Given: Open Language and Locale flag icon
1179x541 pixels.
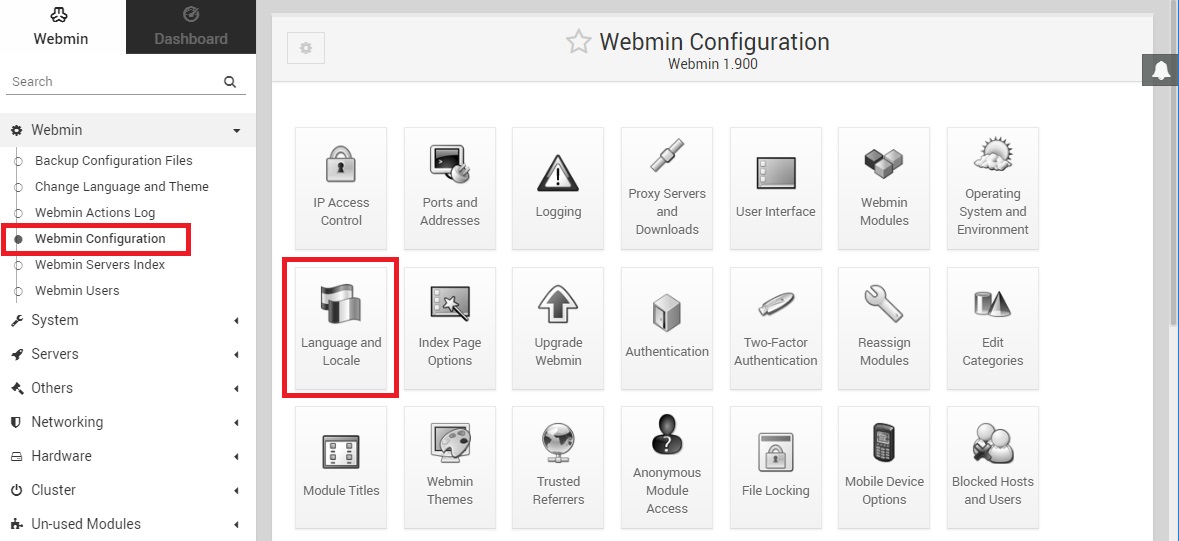Looking at the screenshot, I should tap(341, 304).
